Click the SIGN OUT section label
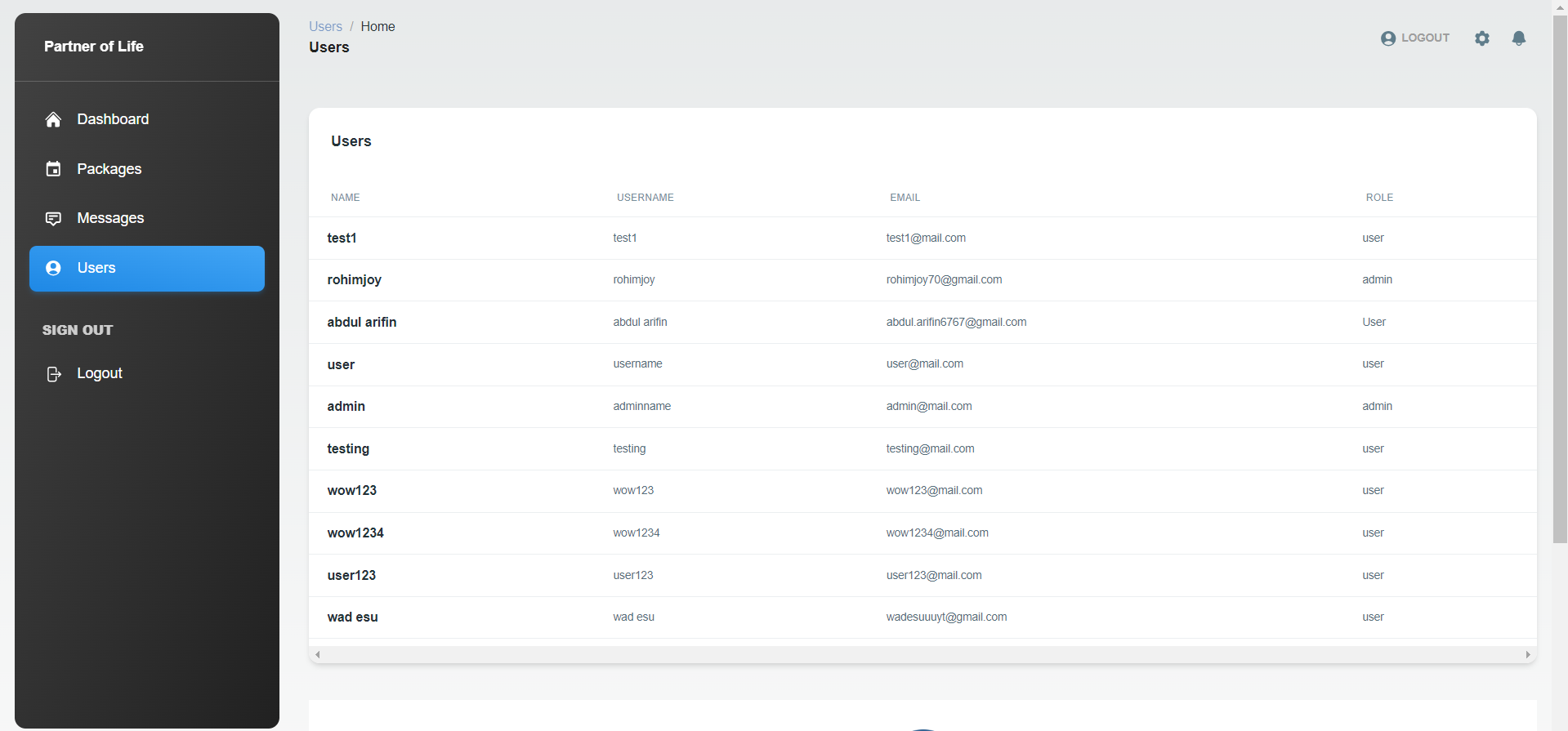 (78, 330)
